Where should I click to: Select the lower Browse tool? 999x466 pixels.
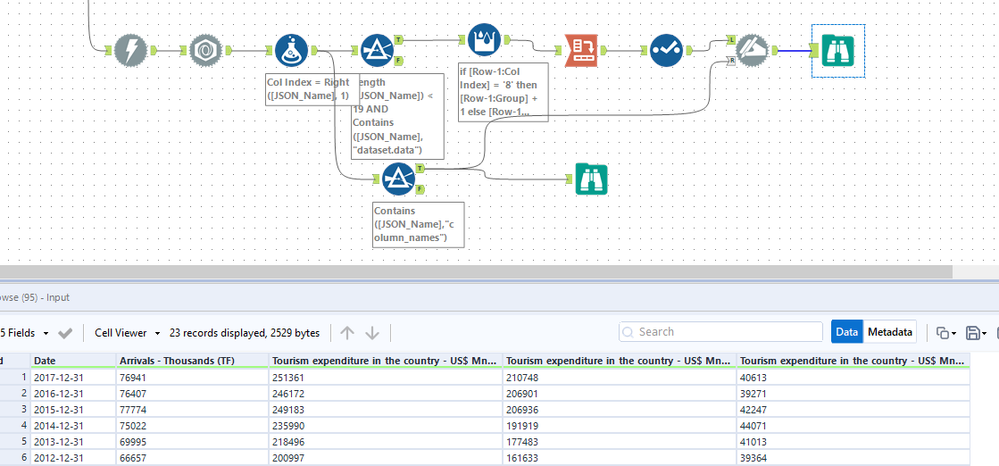(591, 179)
